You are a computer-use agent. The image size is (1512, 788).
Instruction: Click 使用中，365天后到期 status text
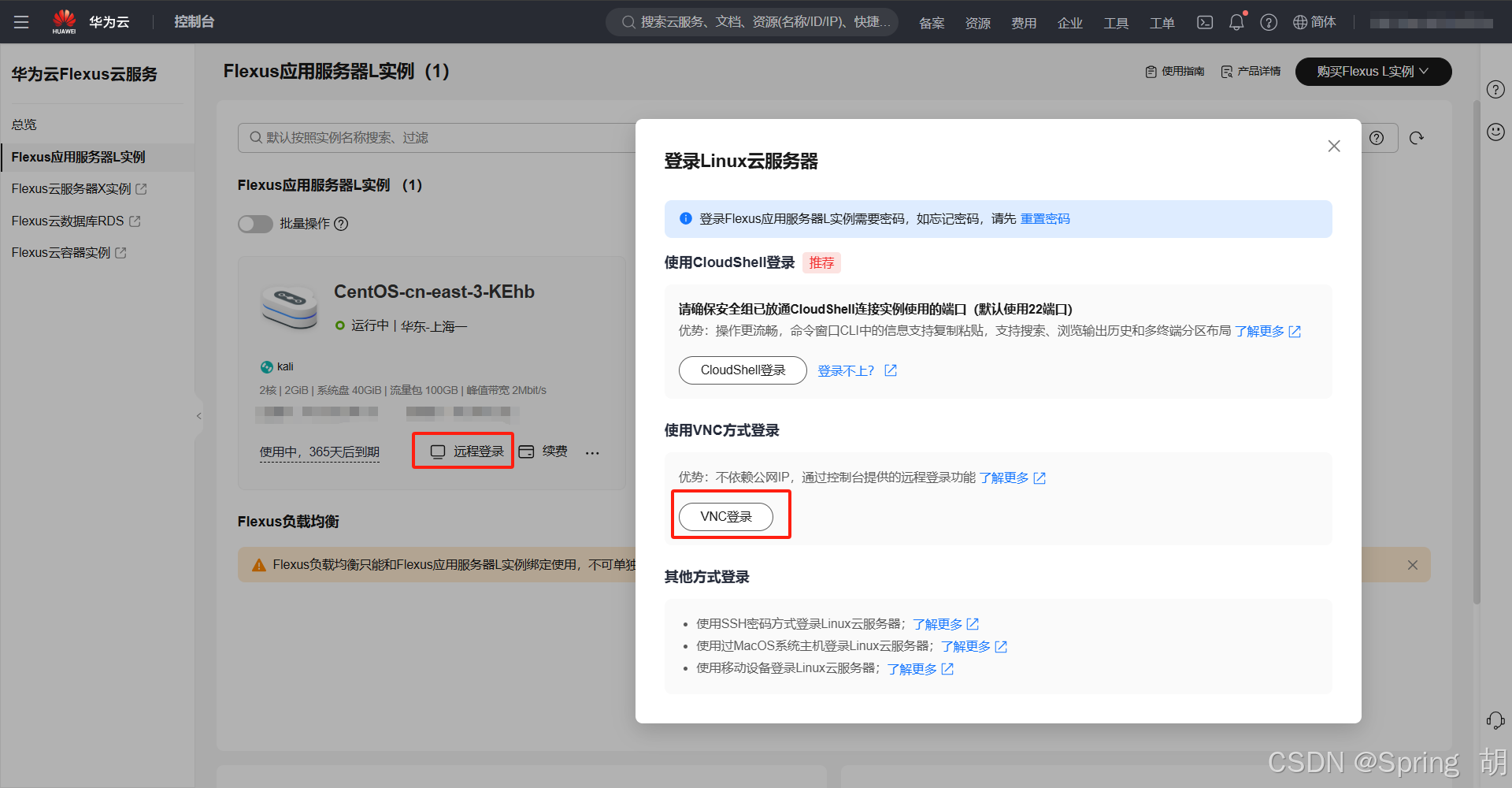[320, 452]
